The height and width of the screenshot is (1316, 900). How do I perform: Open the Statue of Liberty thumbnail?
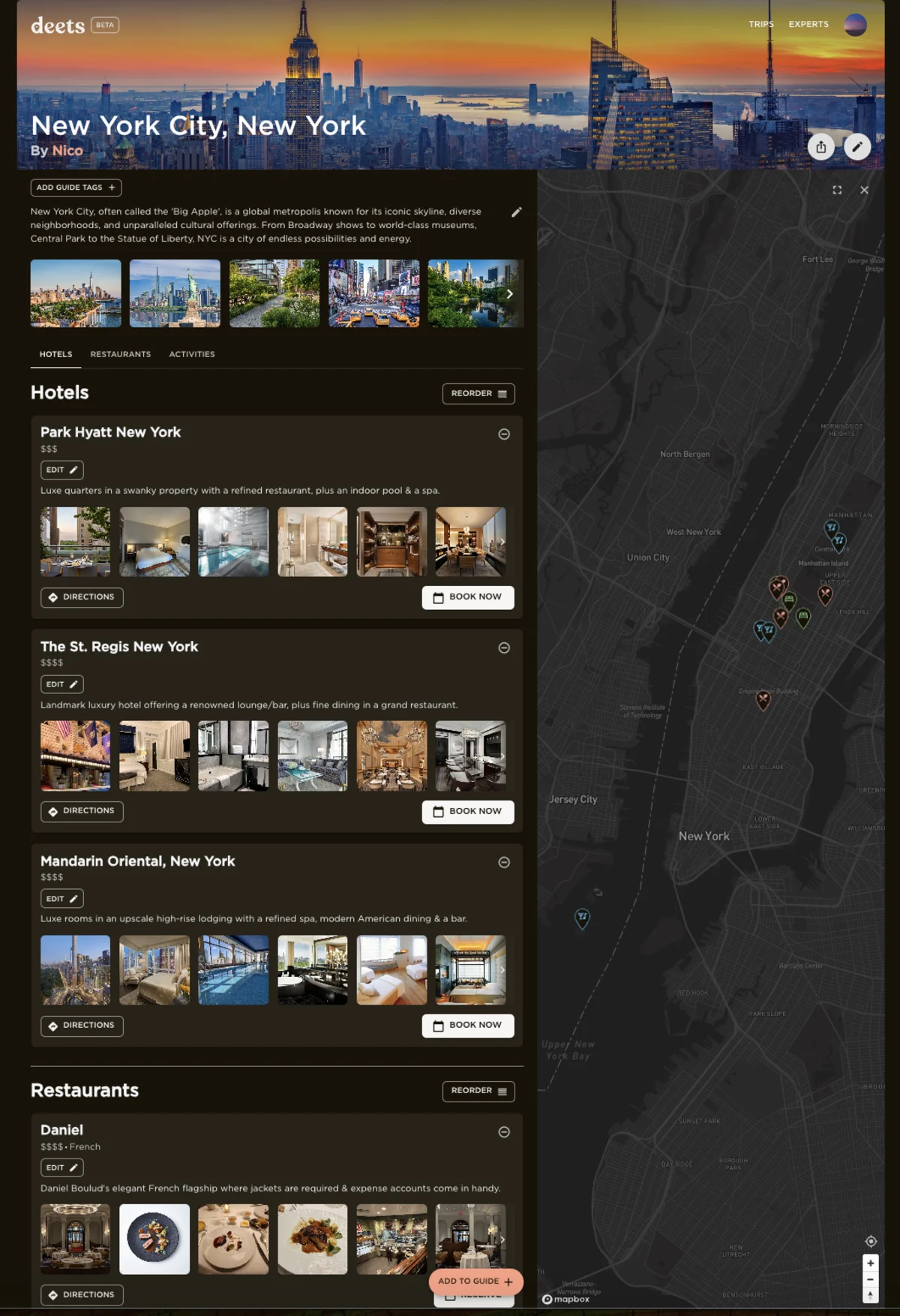(175, 293)
